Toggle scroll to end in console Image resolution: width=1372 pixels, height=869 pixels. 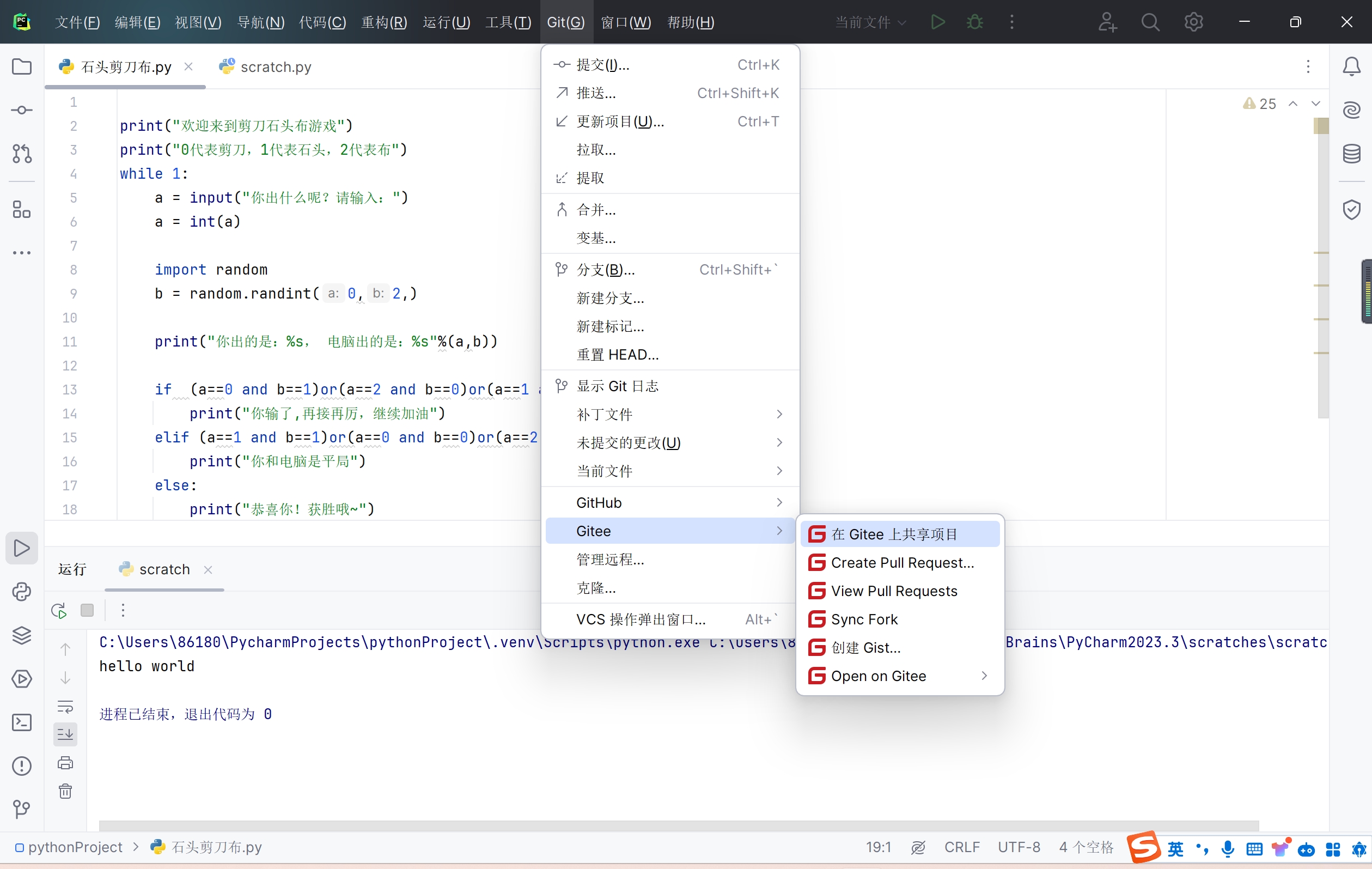click(x=65, y=734)
